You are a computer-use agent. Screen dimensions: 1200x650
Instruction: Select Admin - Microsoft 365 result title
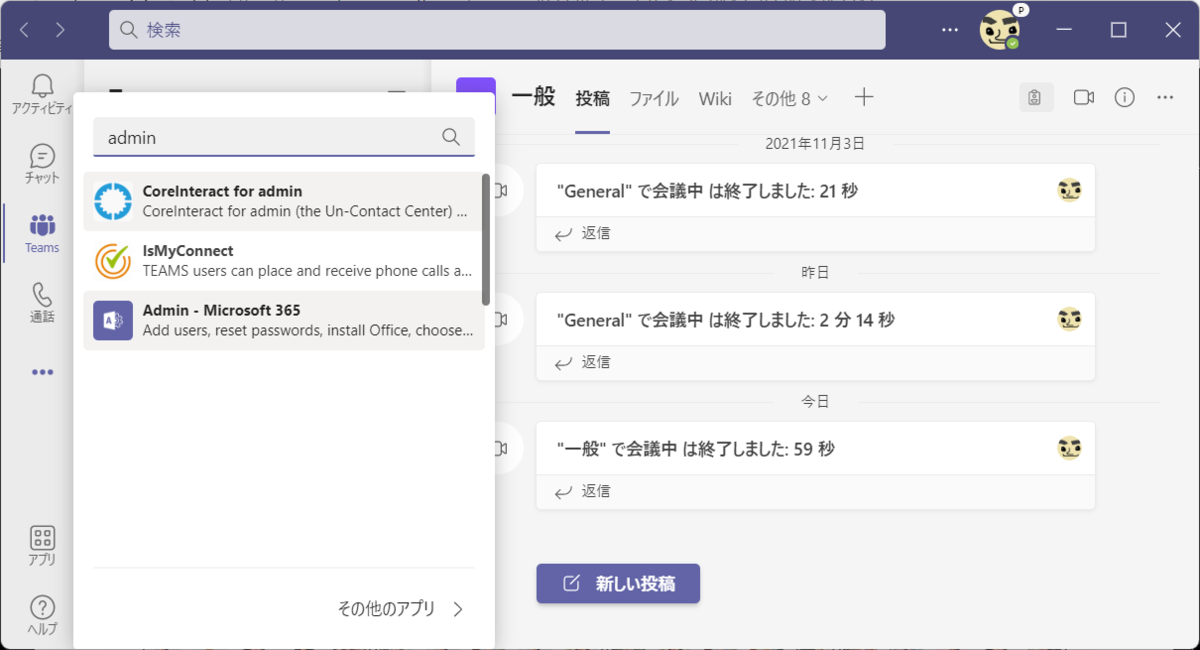coord(221,310)
